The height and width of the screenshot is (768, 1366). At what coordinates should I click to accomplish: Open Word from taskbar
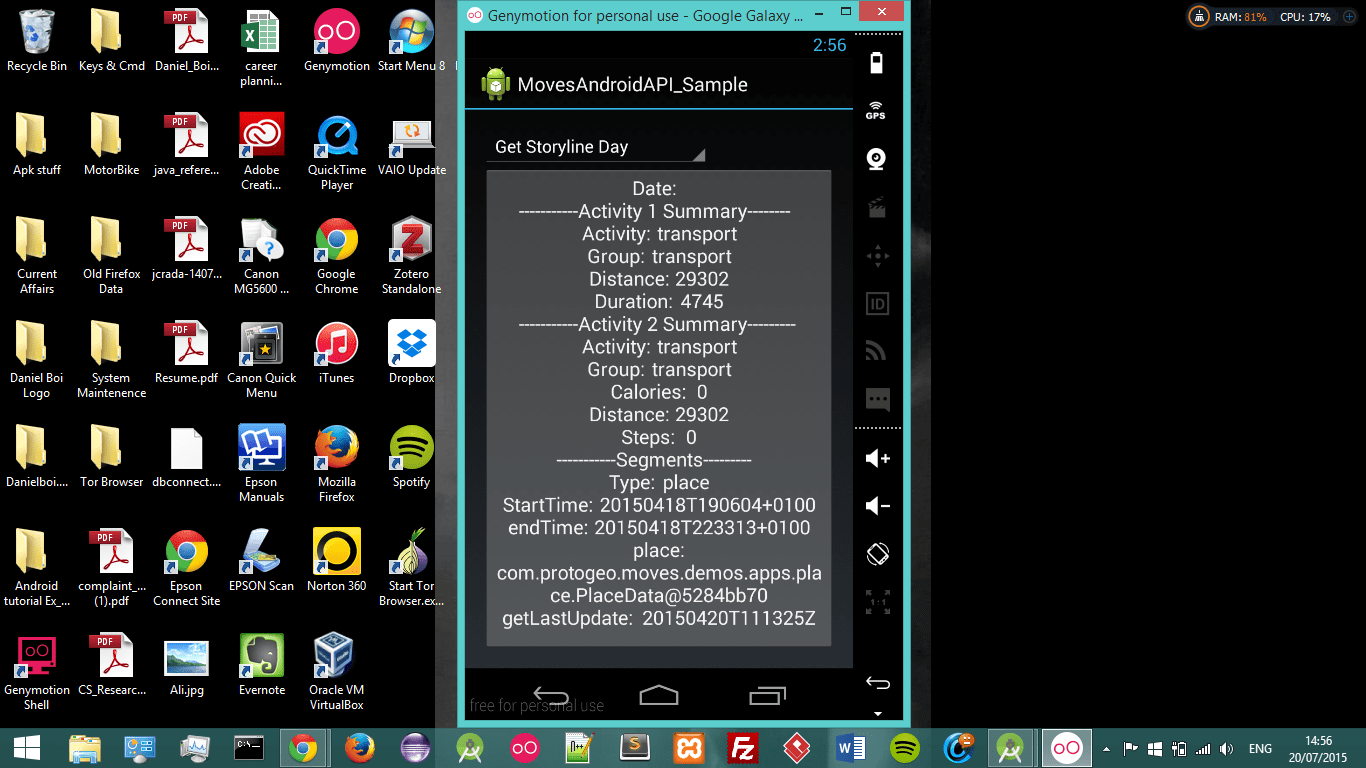coord(851,748)
